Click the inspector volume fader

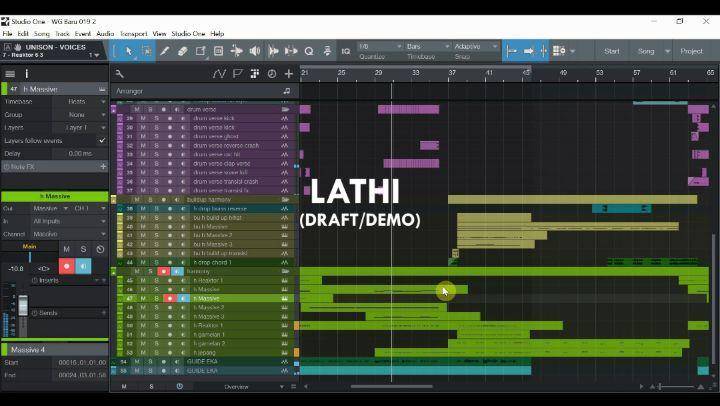pos(23,305)
